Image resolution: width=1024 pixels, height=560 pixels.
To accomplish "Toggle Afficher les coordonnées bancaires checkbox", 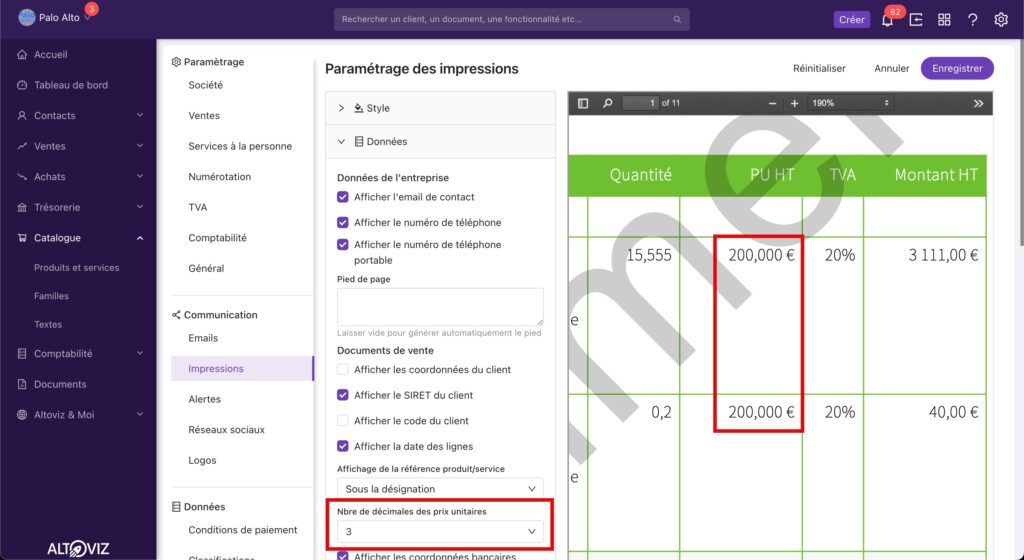I will click(x=343, y=556).
